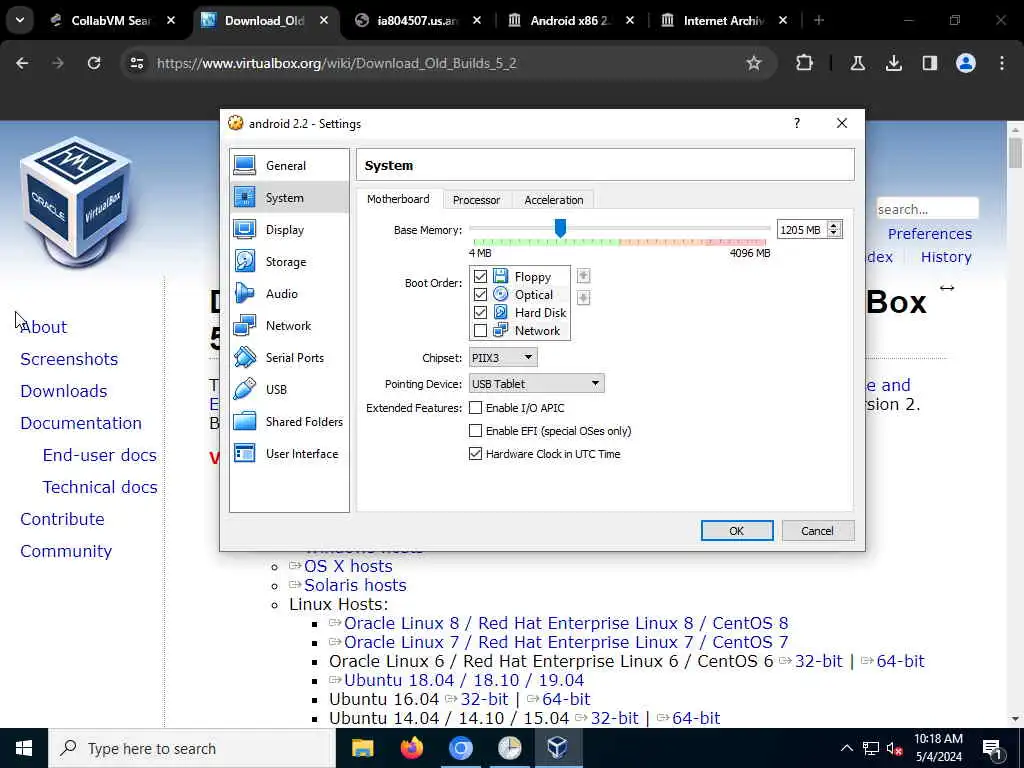This screenshot has width=1024, height=768.
Task: Increase base memory with spinner up arrow
Action: [834, 225]
